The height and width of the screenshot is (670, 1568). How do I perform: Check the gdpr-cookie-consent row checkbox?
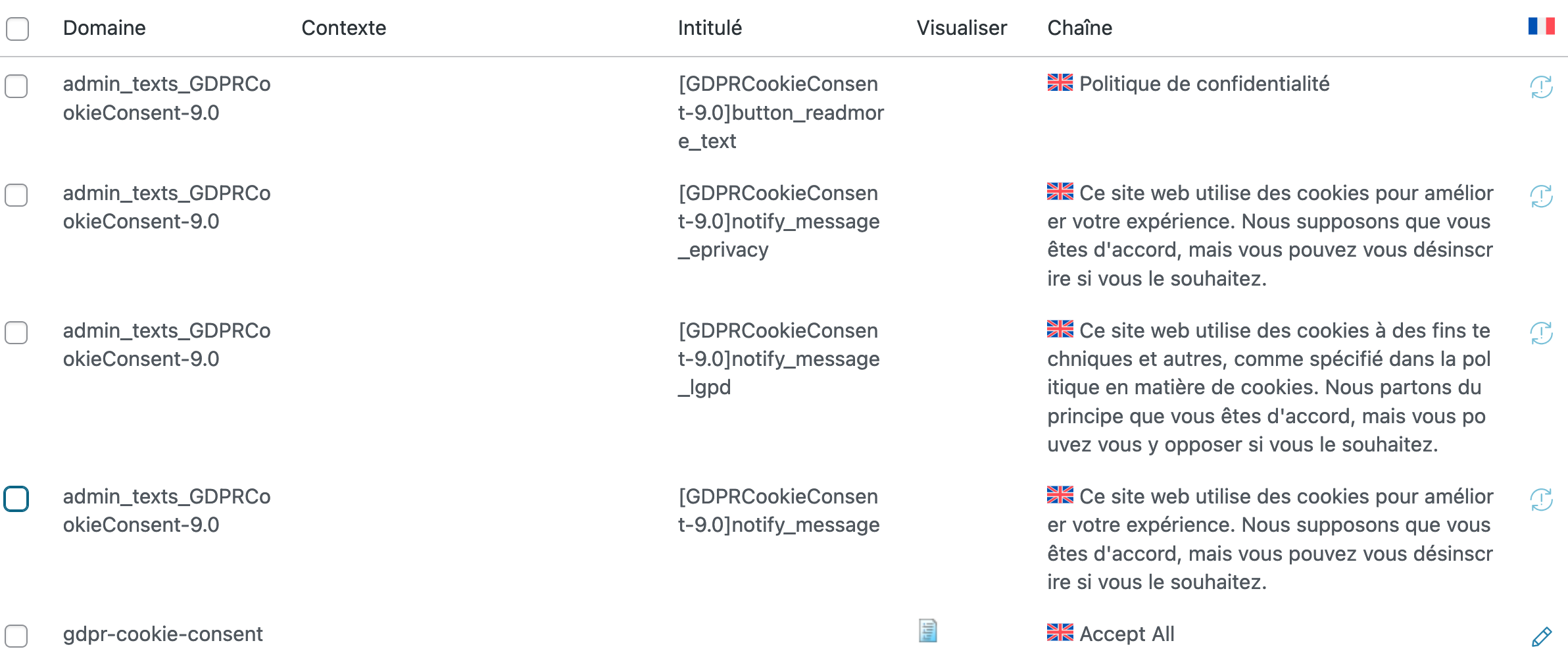(x=16, y=636)
